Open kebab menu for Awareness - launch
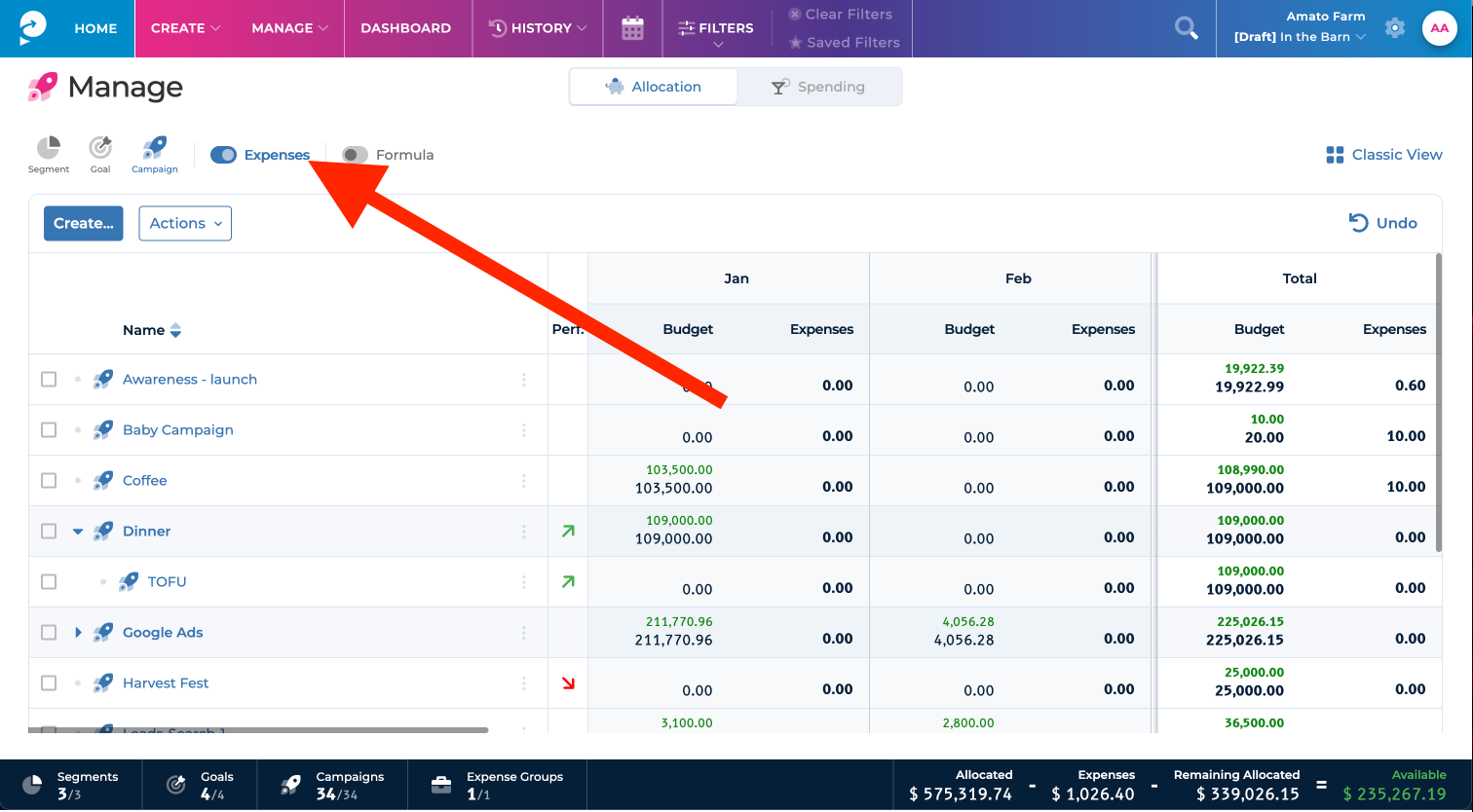The width and height of the screenshot is (1473, 812). pos(523,380)
